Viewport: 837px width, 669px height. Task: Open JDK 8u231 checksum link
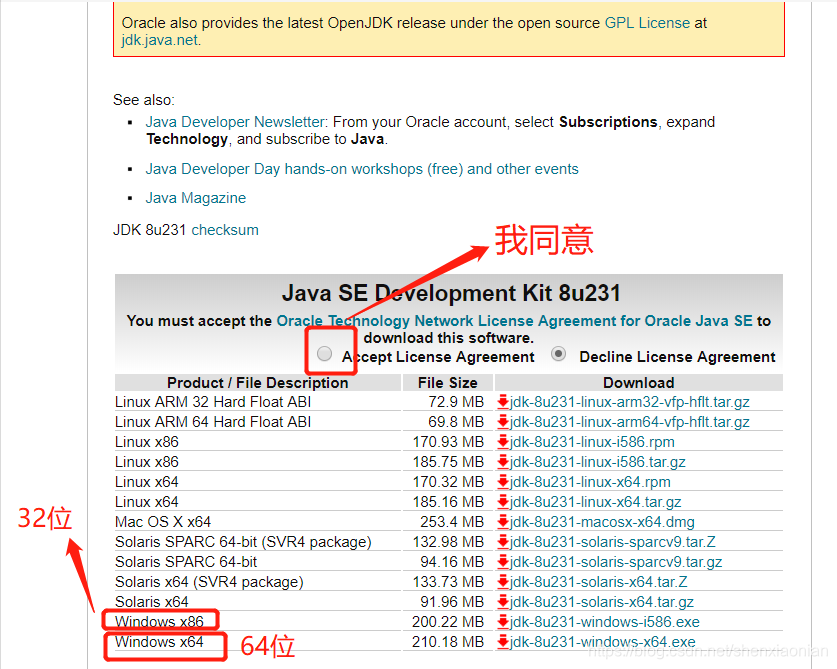click(x=225, y=230)
